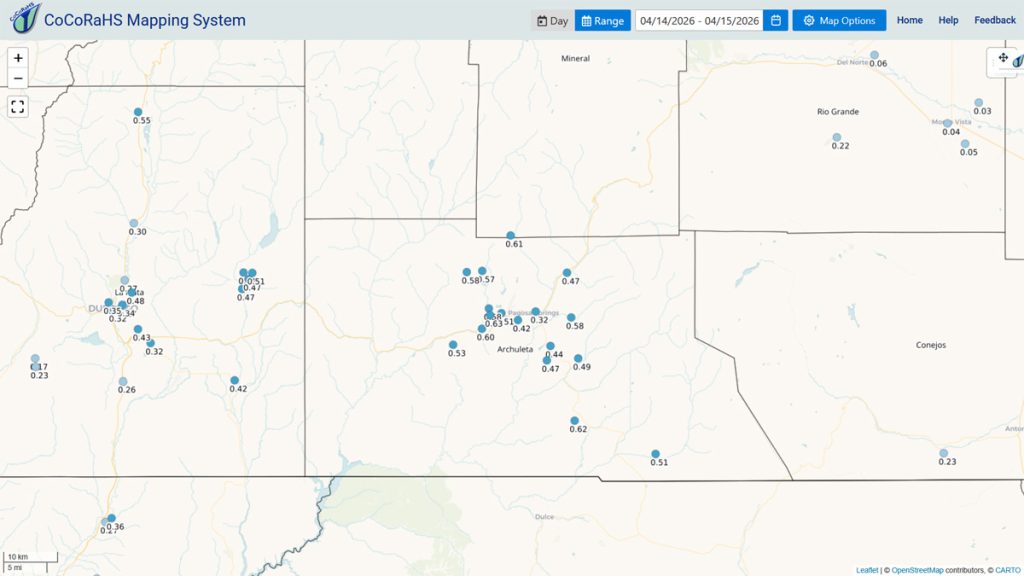Screen dimensions: 1024x576
Task: Select the station marker reading 0.62
Action: [575, 421]
